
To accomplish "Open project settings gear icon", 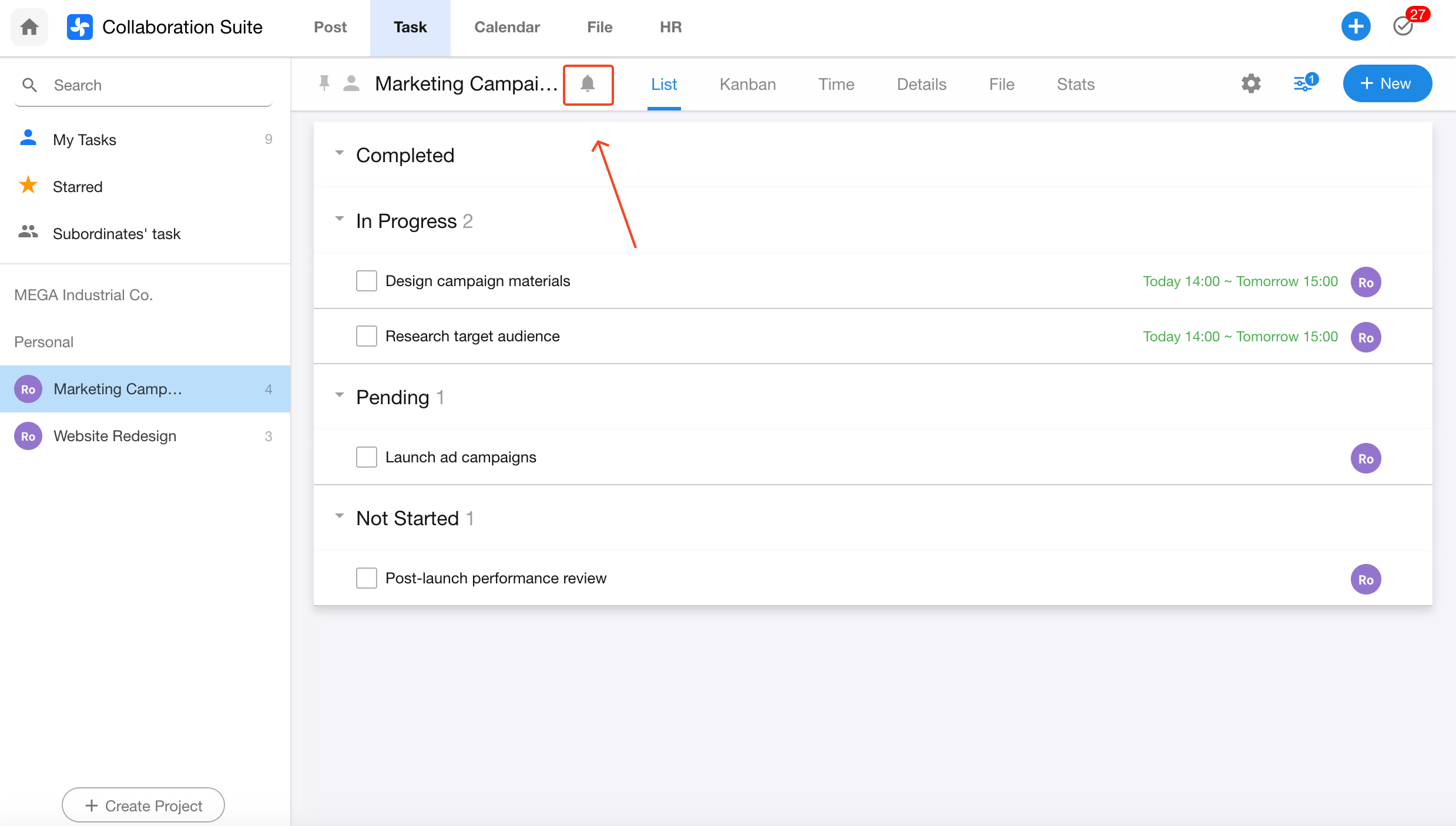I will 1251,83.
